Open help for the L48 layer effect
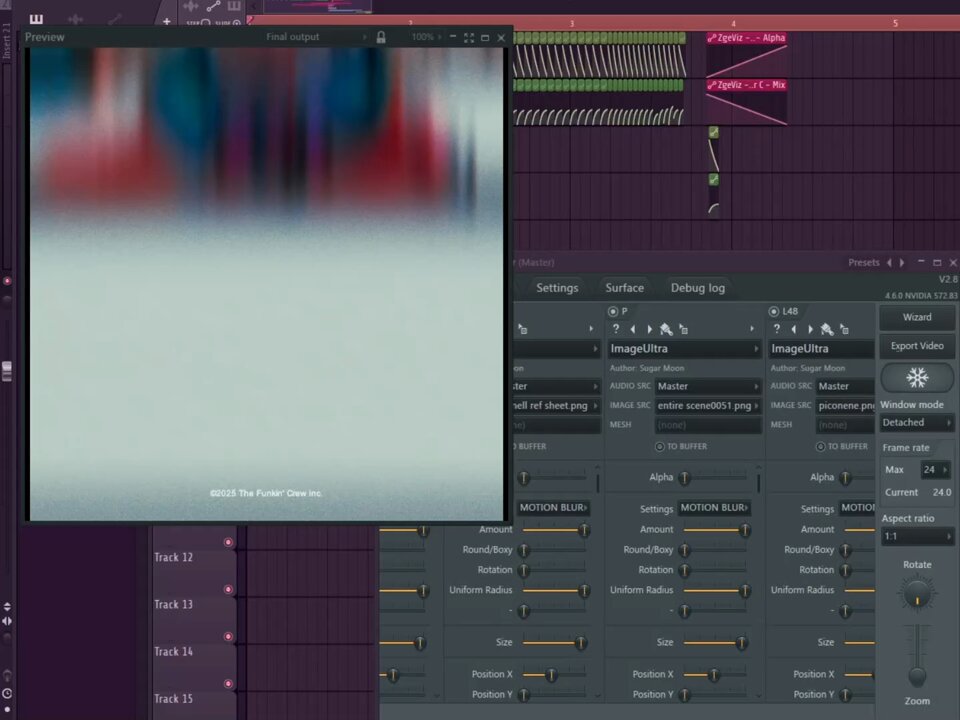Viewport: 960px width, 720px height. [x=777, y=329]
